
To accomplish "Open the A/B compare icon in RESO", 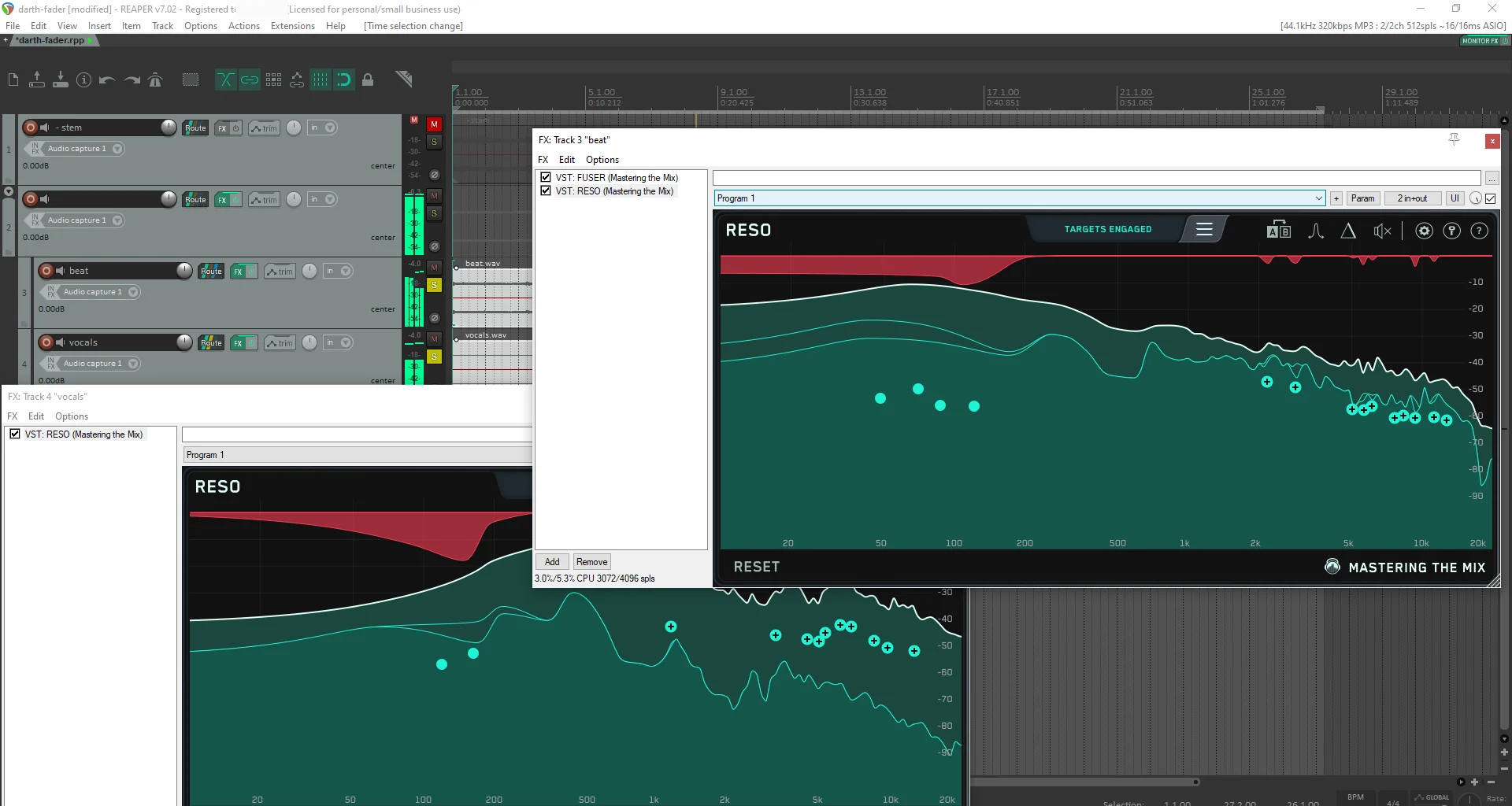I will (x=1278, y=231).
